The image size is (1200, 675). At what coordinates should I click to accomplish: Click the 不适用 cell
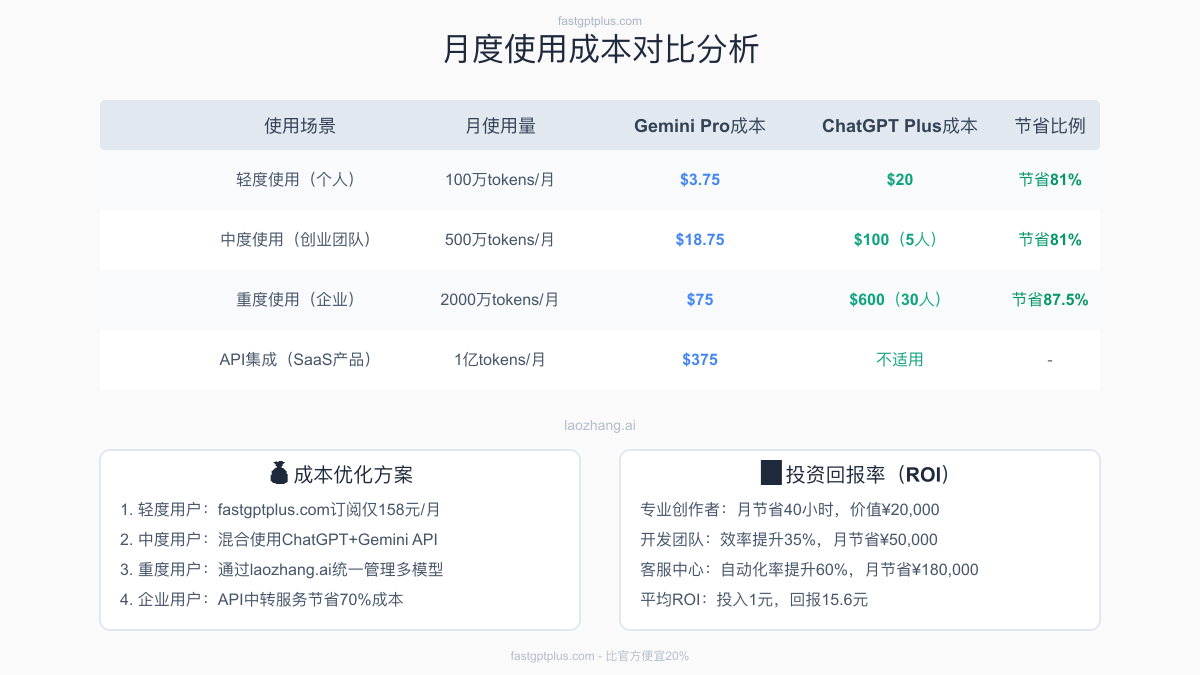(x=900, y=360)
